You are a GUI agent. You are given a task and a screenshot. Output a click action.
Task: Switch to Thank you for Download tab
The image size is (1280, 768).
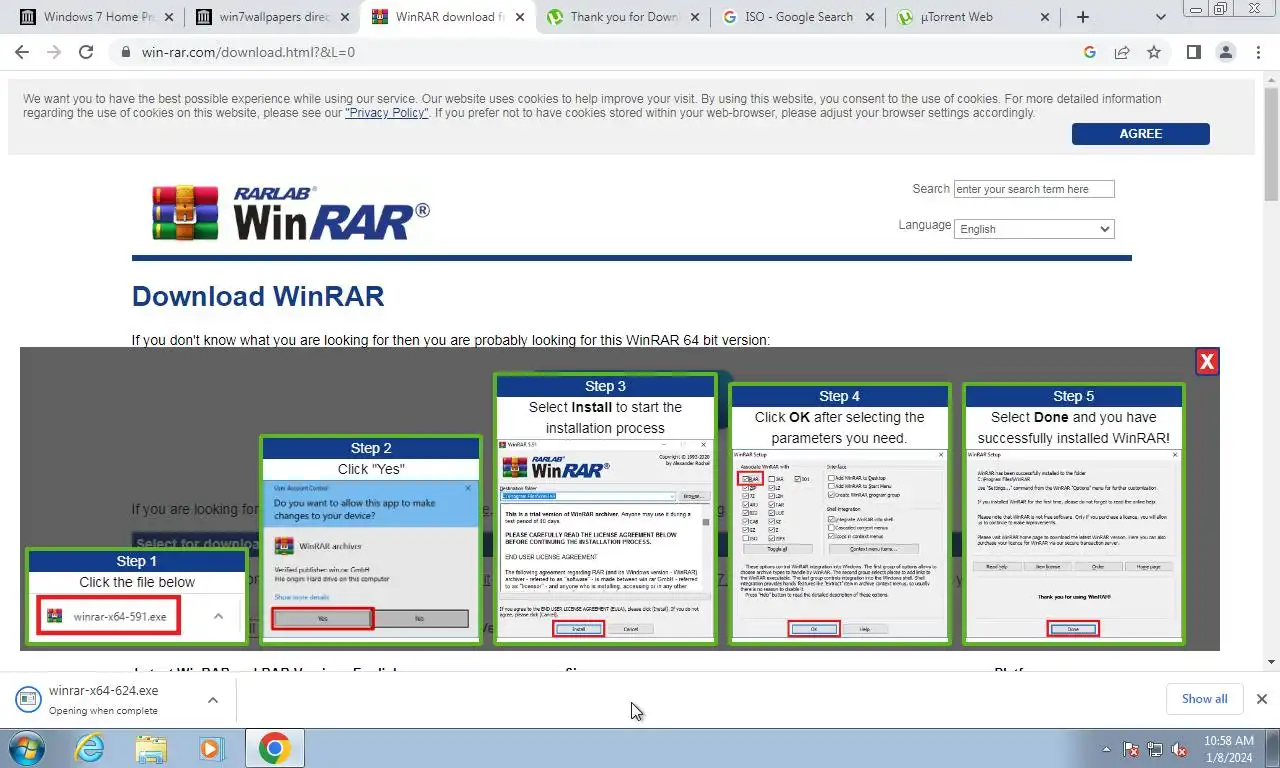[624, 17]
